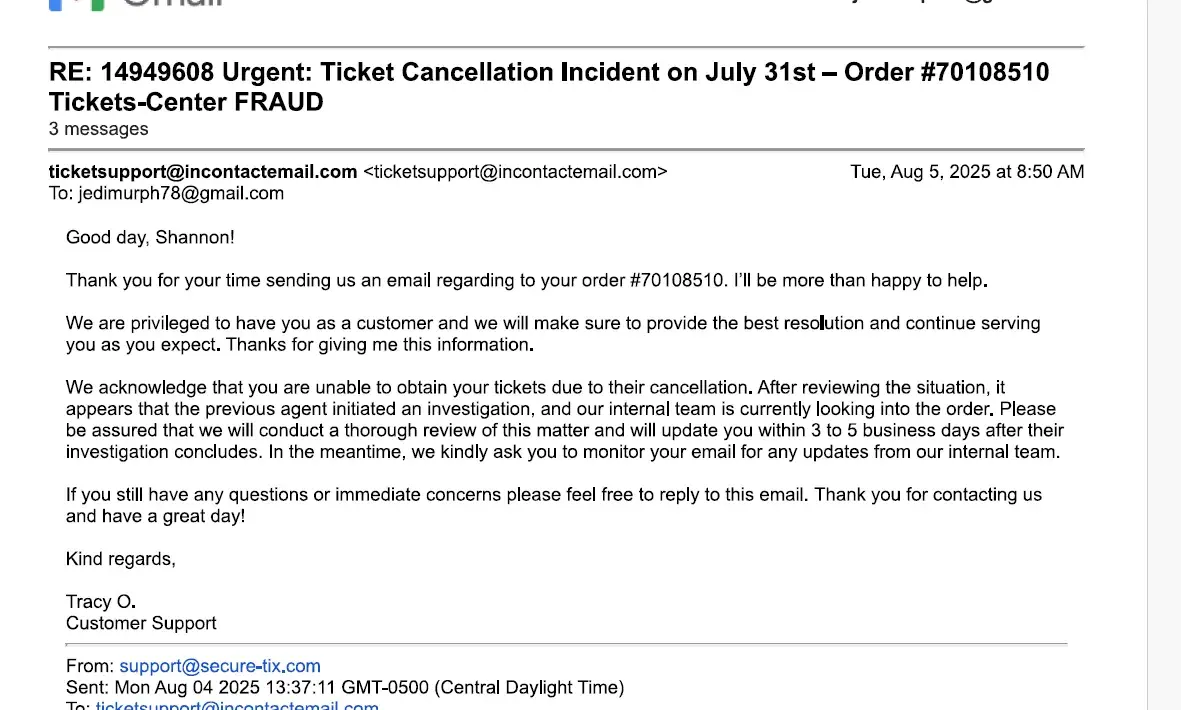Click the signature name Tracy O.
1181x710 pixels.
pos(101,602)
